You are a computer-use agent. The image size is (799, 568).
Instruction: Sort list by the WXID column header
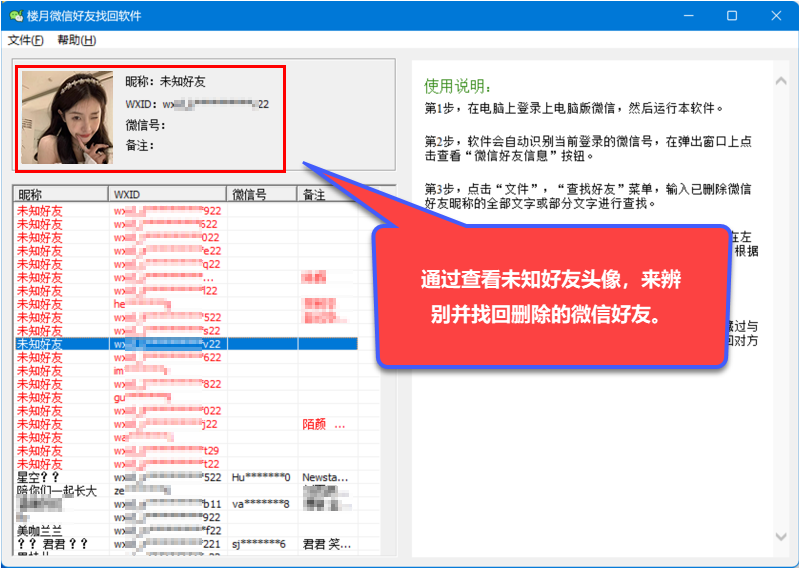[x=167, y=195]
